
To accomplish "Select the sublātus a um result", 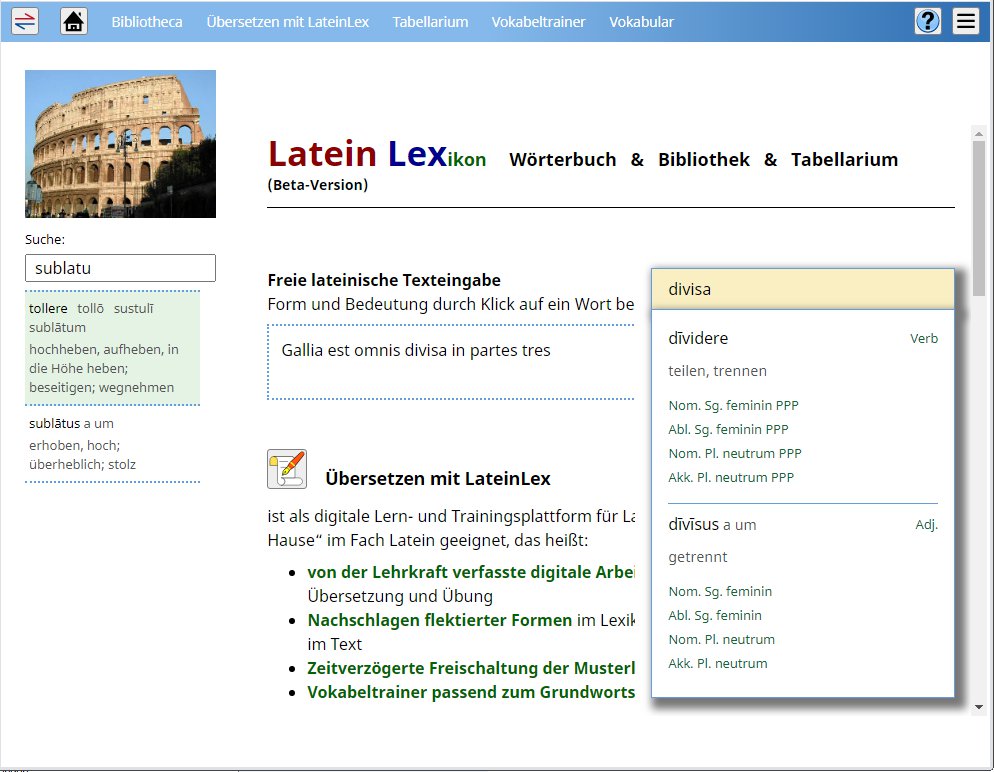I will tap(113, 444).
